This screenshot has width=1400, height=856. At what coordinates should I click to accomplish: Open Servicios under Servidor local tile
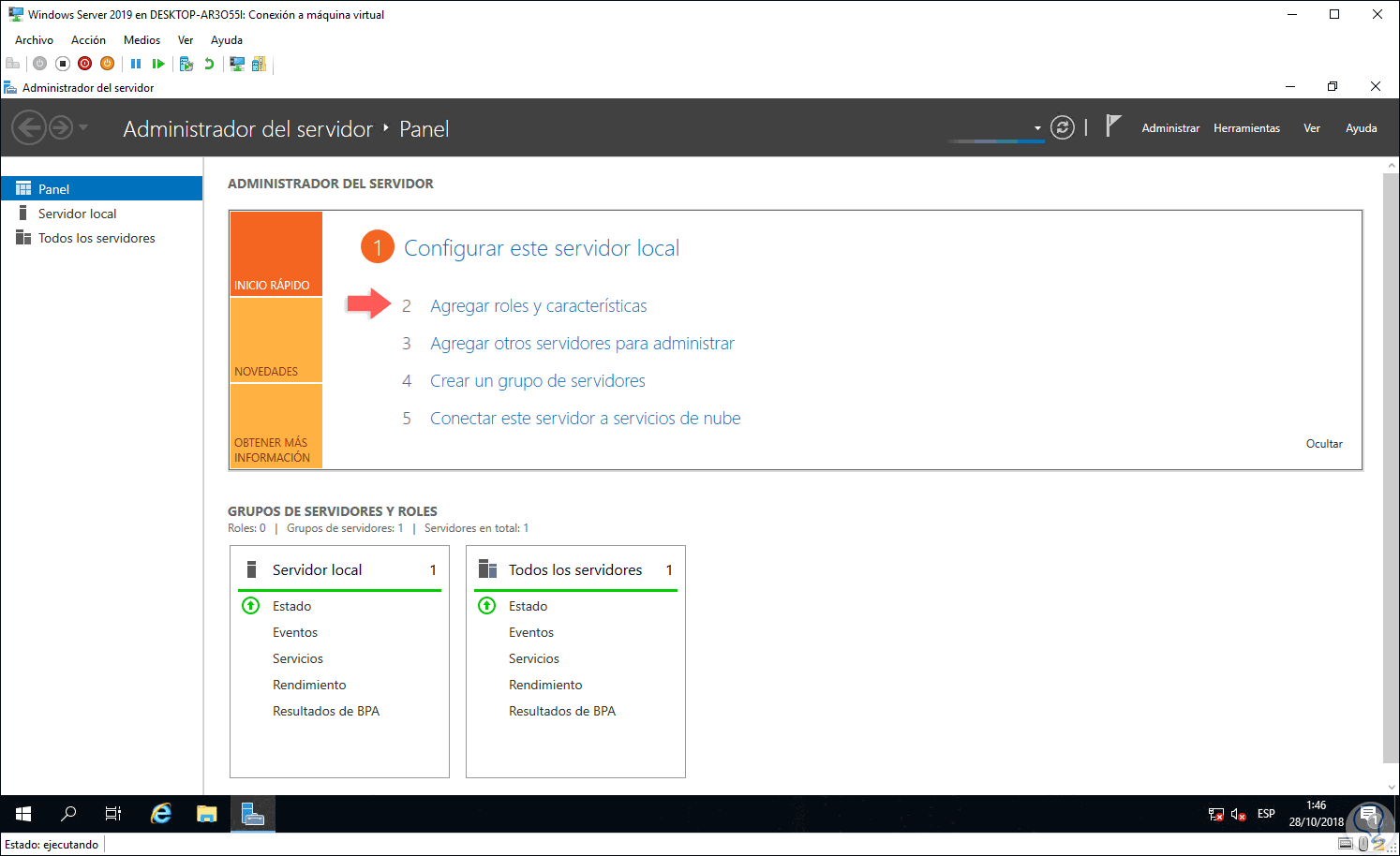coord(298,658)
